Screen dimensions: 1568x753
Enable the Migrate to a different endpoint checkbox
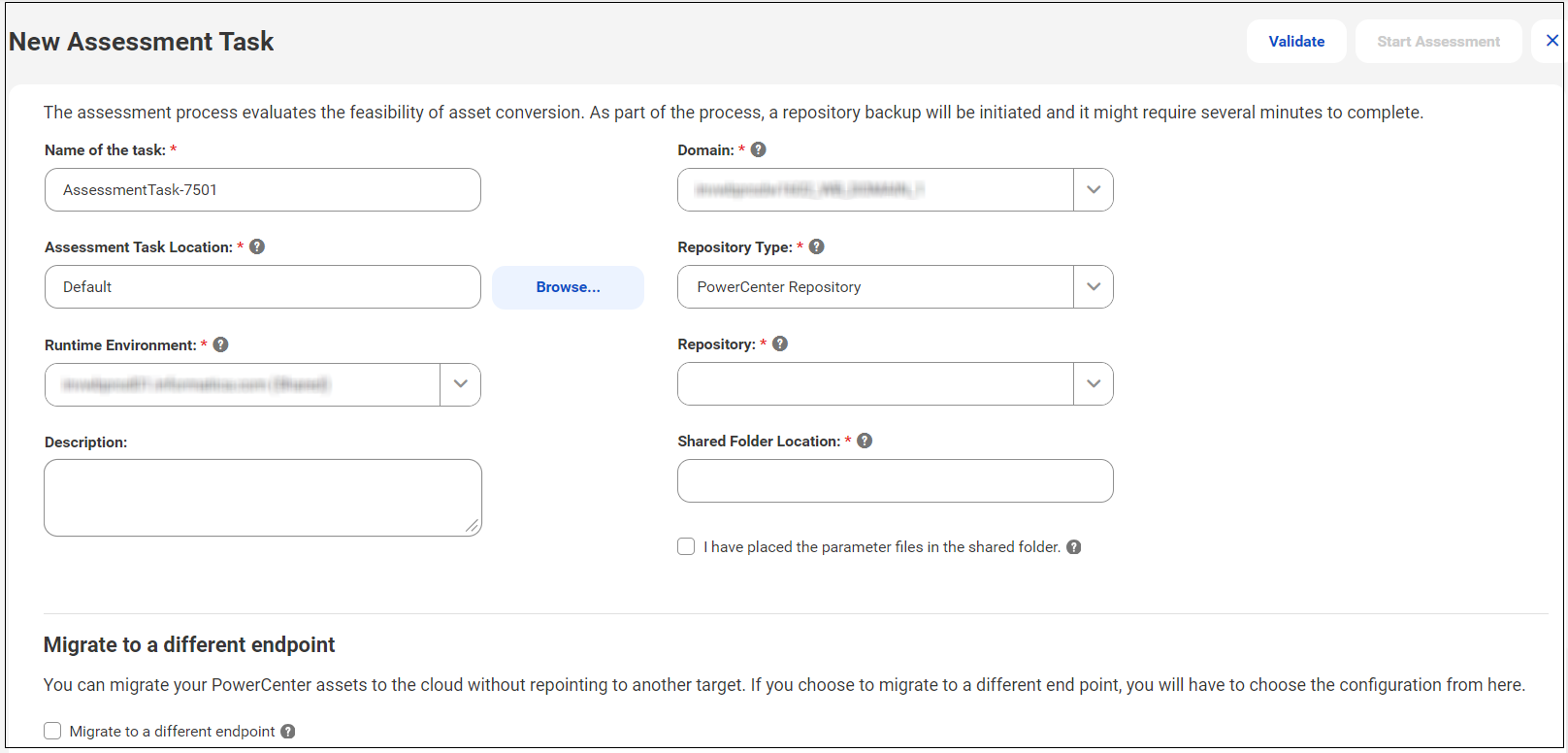(x=52, y=731)
